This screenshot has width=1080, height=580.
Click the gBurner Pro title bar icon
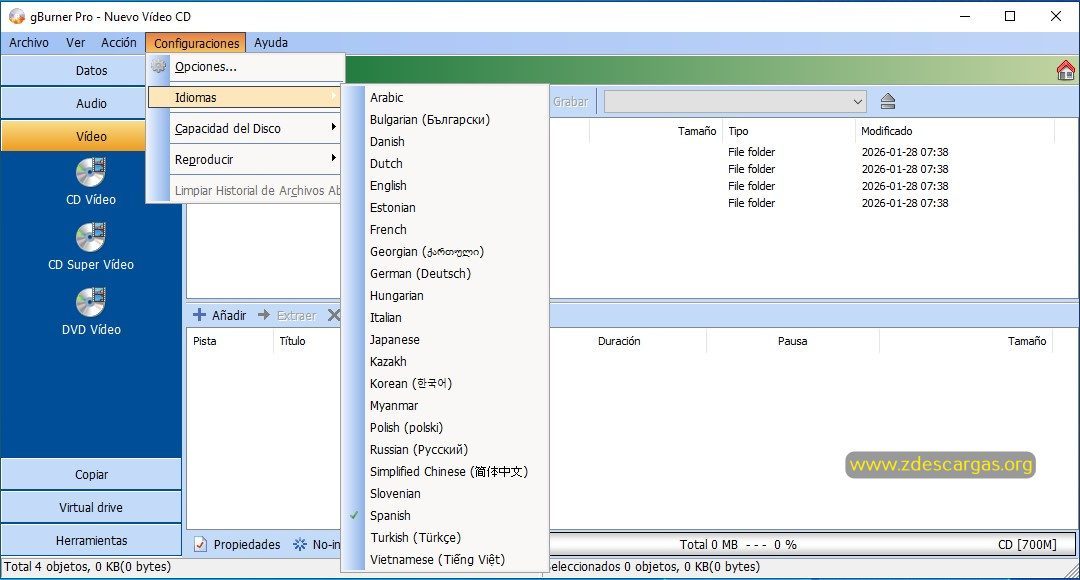pyautogui.click(x=17, y=16)
